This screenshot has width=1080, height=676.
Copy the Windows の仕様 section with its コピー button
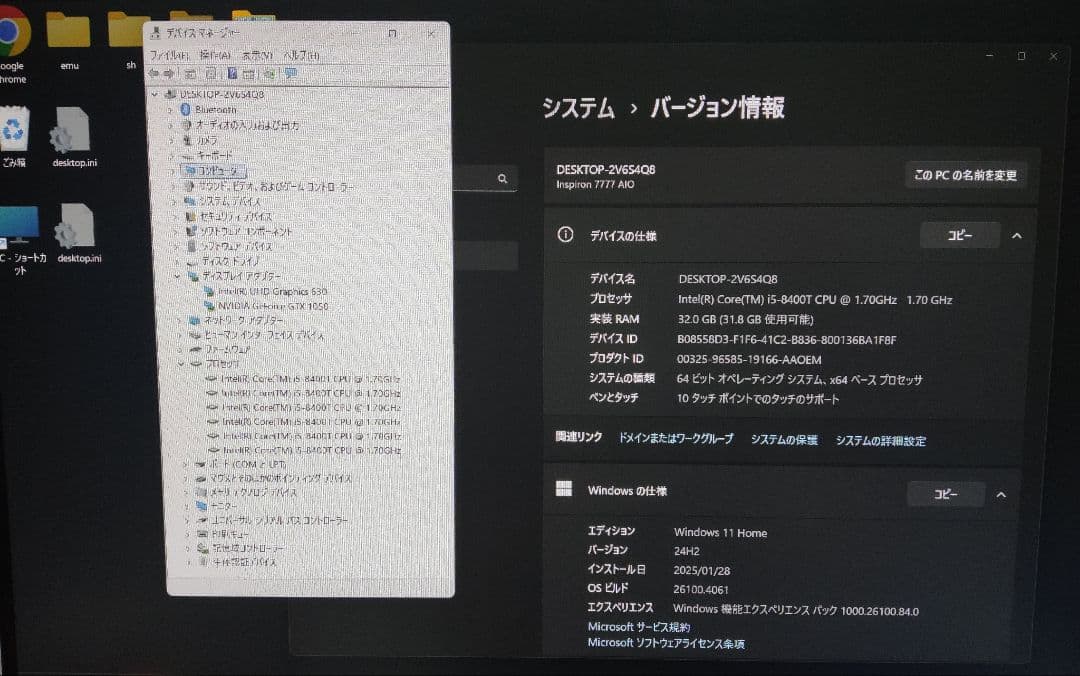tap(945, 494)
